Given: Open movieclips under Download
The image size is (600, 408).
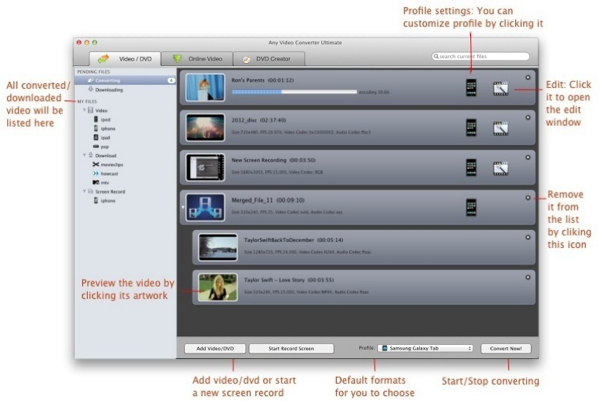Looking at the screenshot, I should point(108,165).
